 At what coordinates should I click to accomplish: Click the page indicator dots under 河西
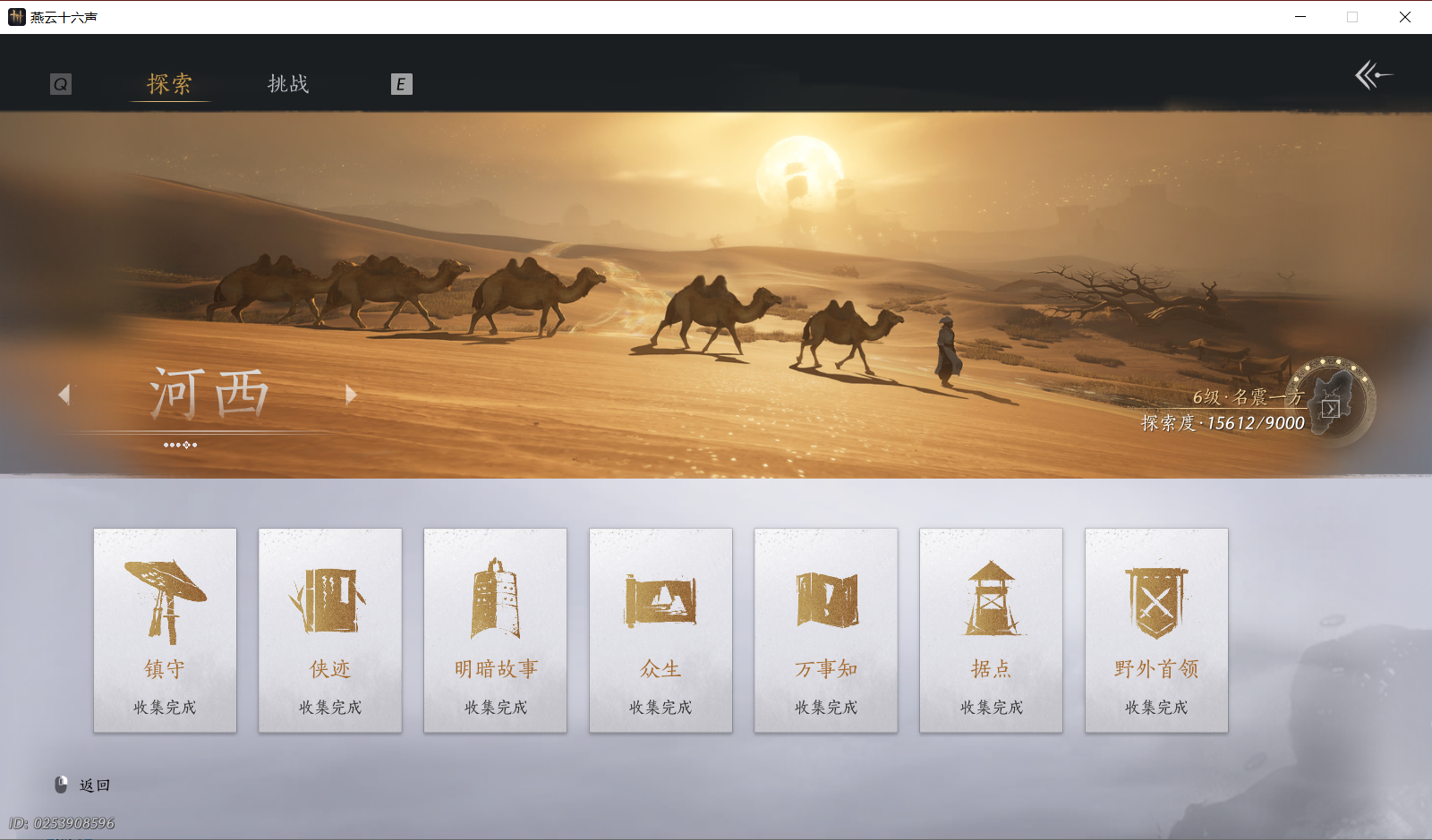180,445
